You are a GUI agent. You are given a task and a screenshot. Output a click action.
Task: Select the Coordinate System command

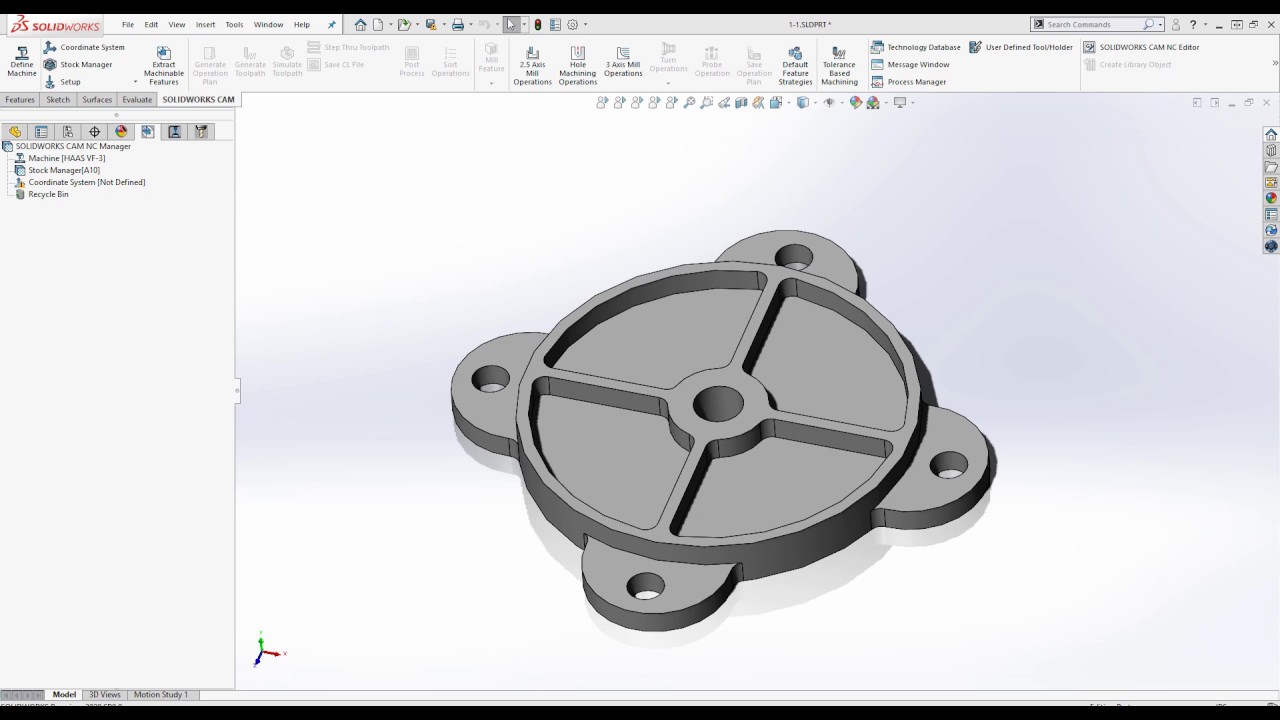point(84,47)
